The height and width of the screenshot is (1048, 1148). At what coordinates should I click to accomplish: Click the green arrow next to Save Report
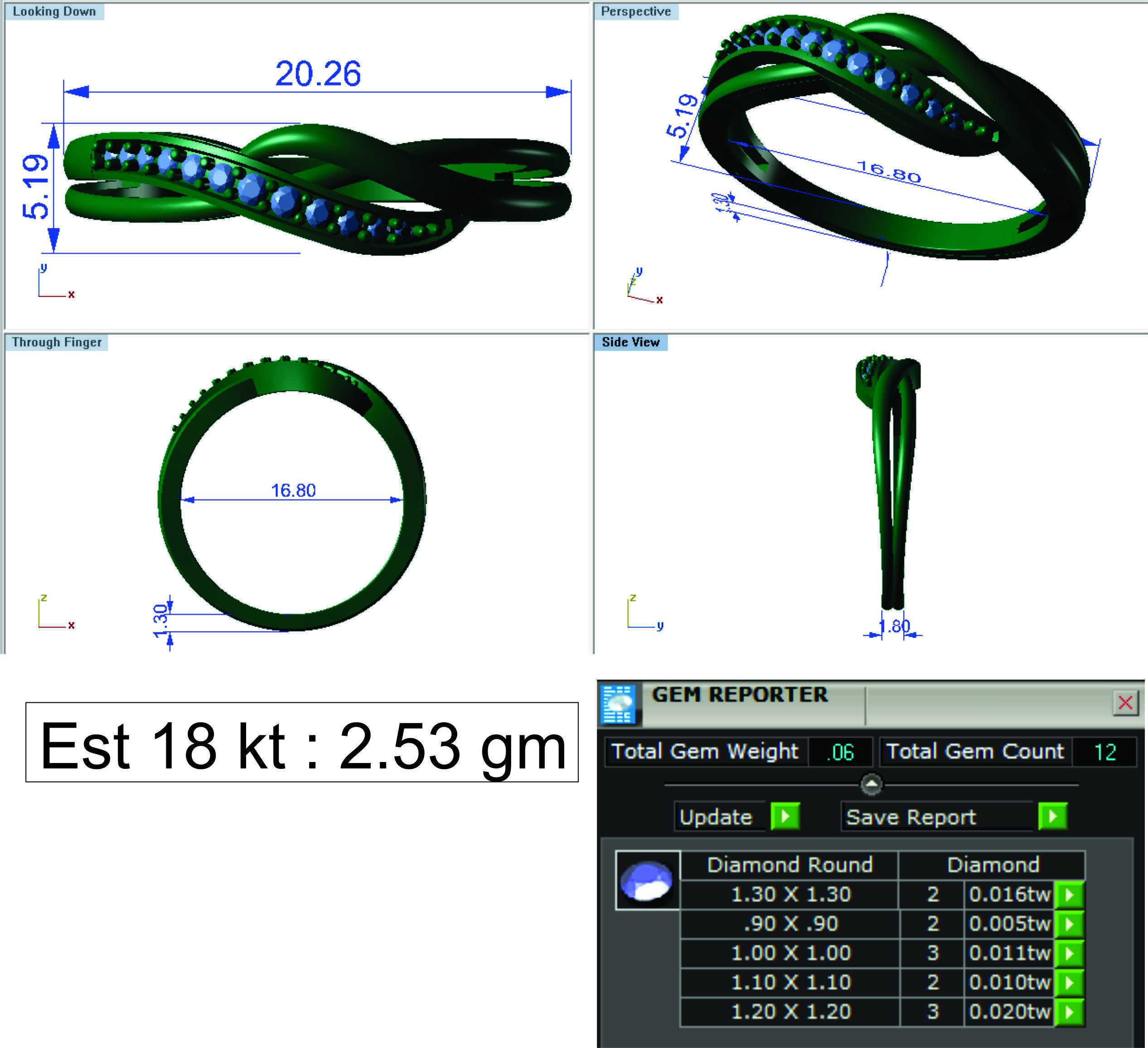point(1052,816)
